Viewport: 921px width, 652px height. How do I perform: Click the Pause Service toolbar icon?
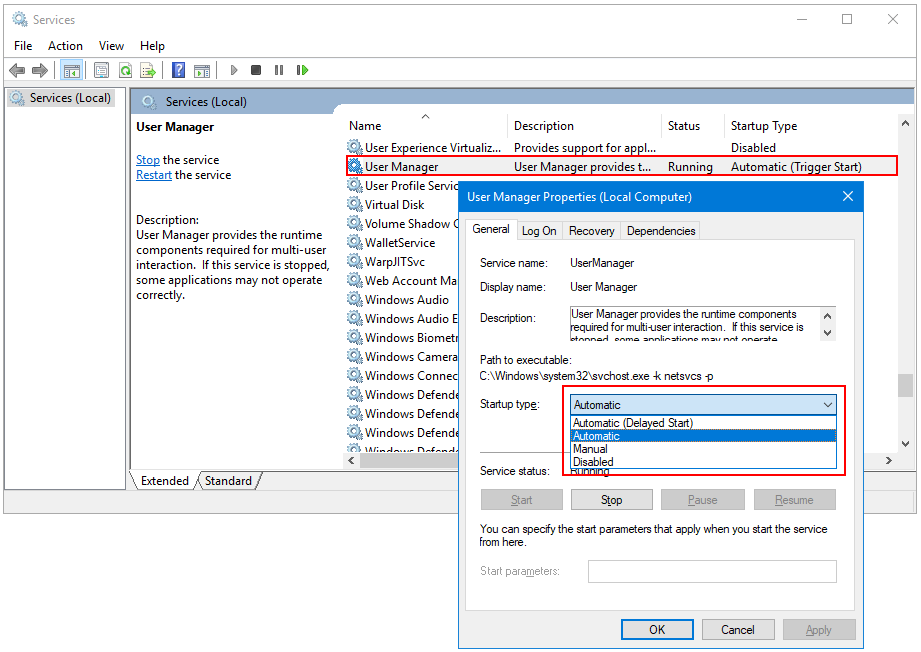tap(279, 70)
